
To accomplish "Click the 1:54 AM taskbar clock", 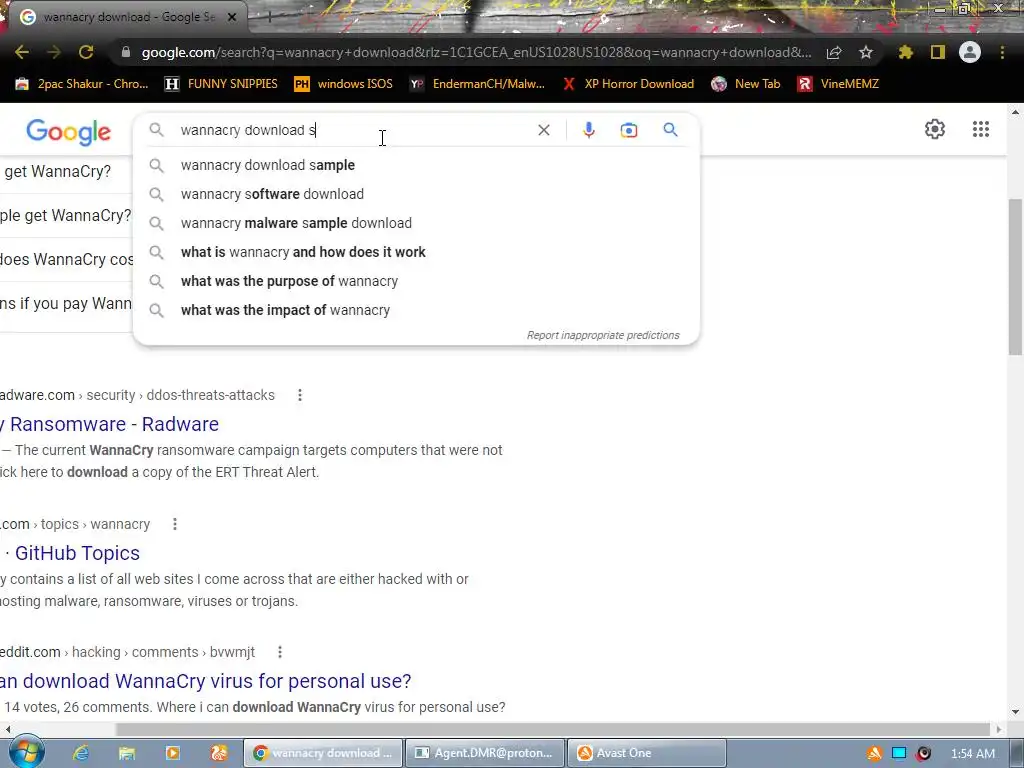I will (973, 754).
